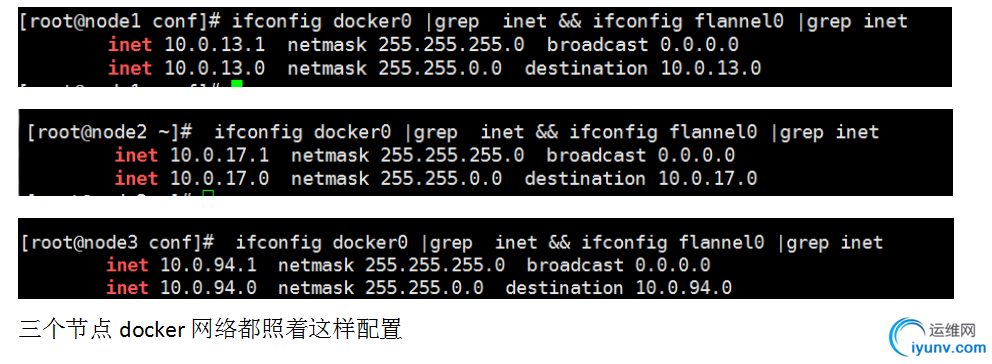Click IP address 10.0.17.1 on node2

220,155
